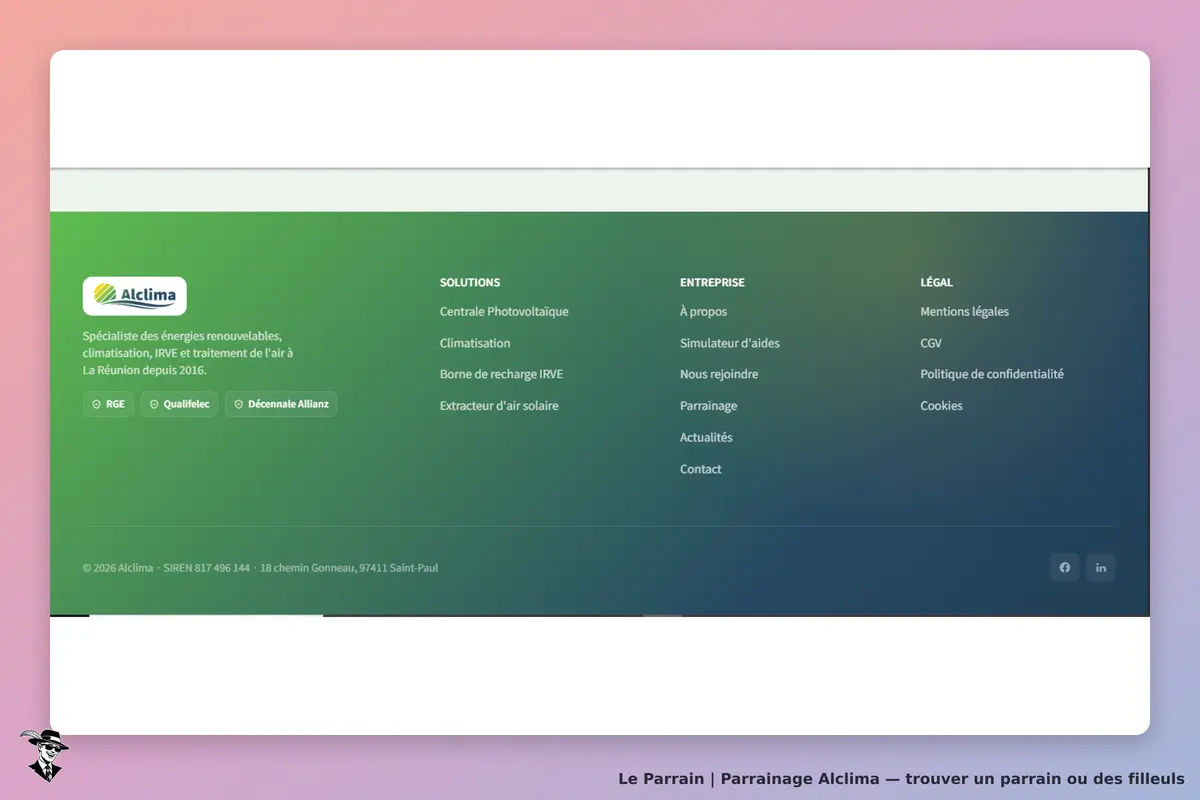Click the SIREN 817 496 144 text
Viewport: 1200px width, 800px height.
tap(207, 568)
